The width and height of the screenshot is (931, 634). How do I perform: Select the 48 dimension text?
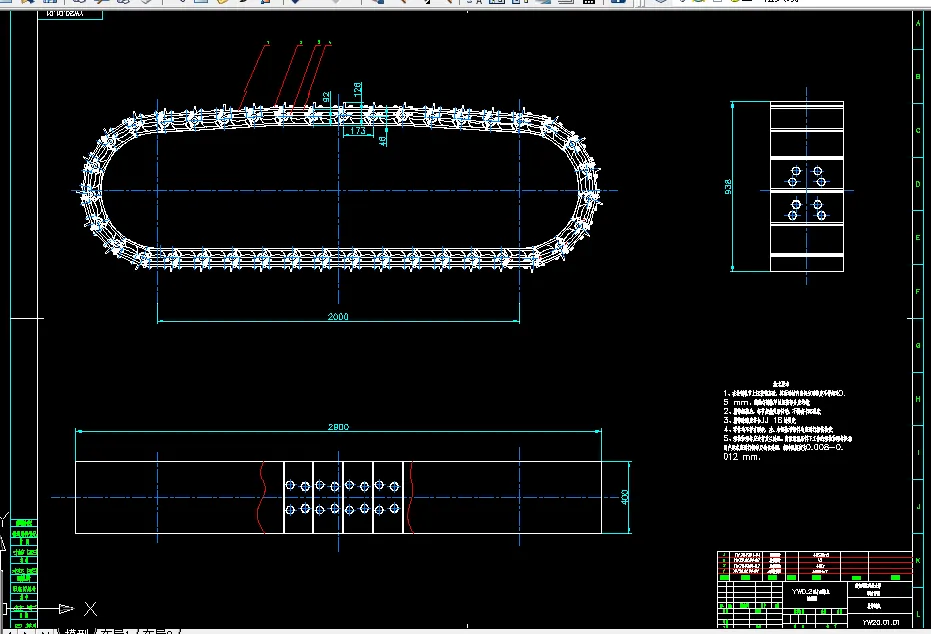click(382, 141)
